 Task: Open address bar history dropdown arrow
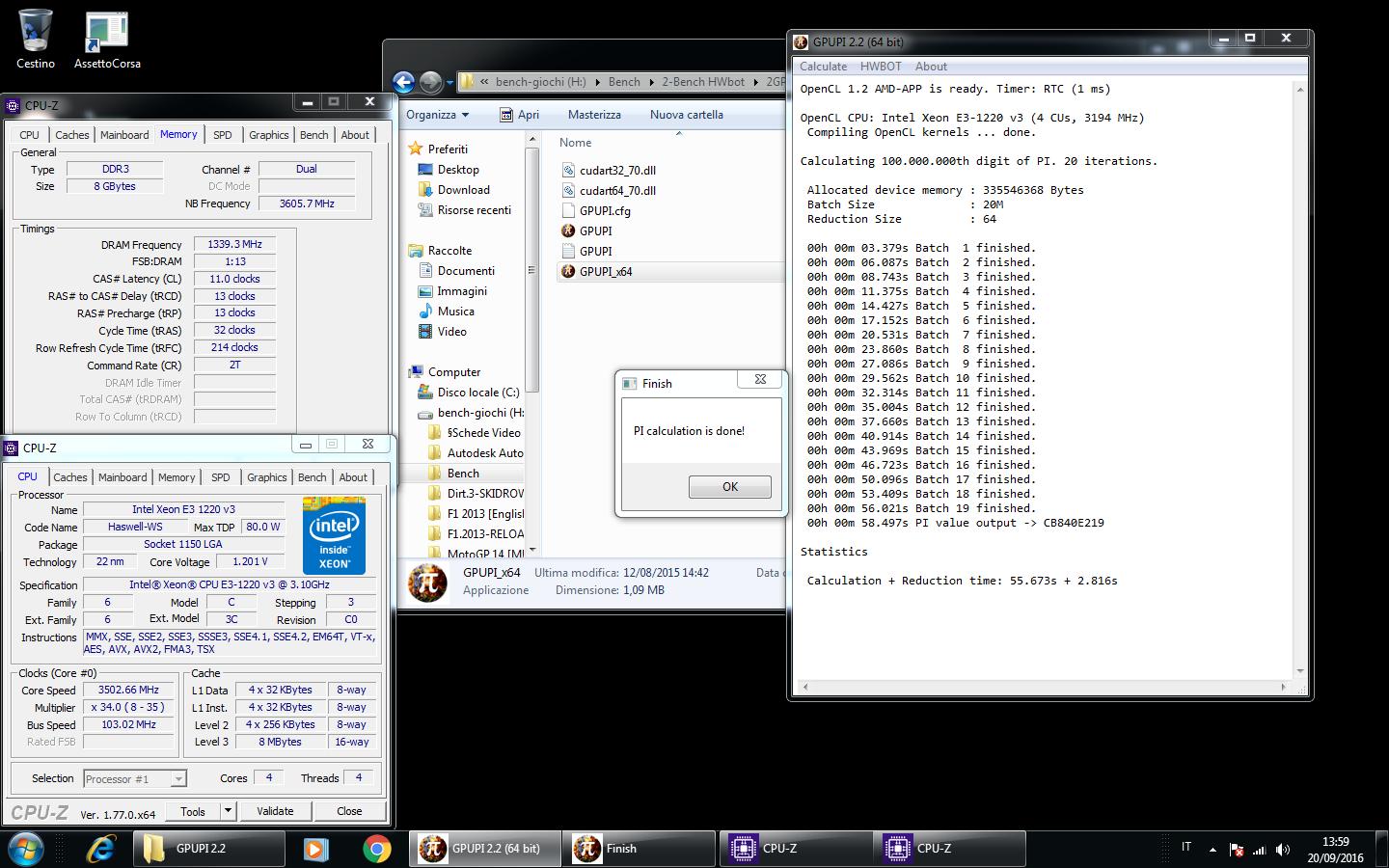449,82
